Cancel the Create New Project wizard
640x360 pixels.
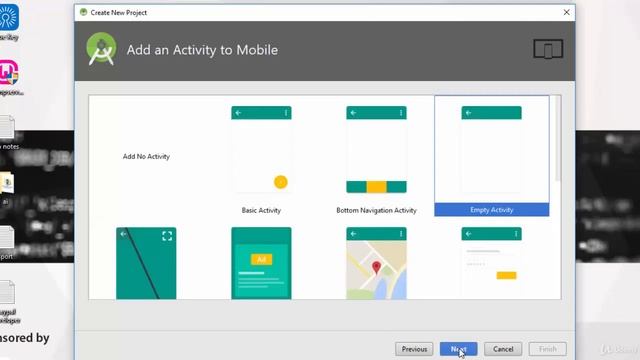coord(503,349)
